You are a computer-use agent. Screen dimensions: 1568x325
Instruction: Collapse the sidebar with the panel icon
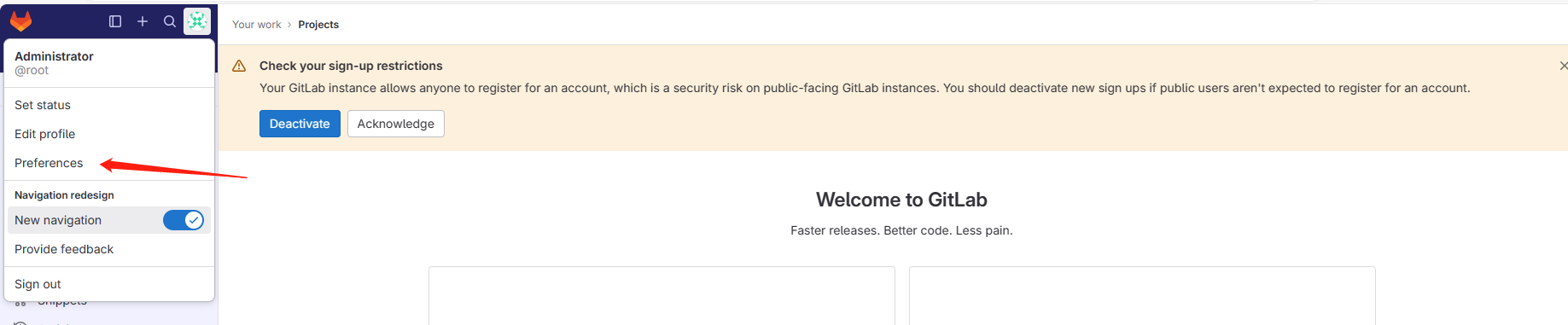(115, 21)
